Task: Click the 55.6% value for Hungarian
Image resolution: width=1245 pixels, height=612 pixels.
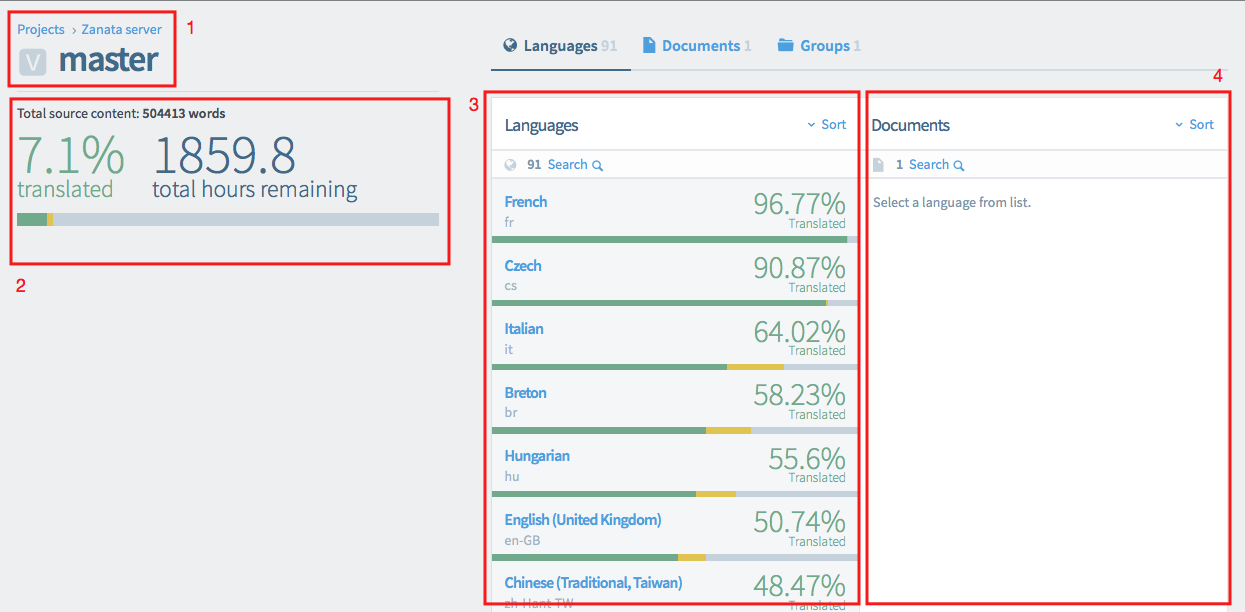Action: 807,458
